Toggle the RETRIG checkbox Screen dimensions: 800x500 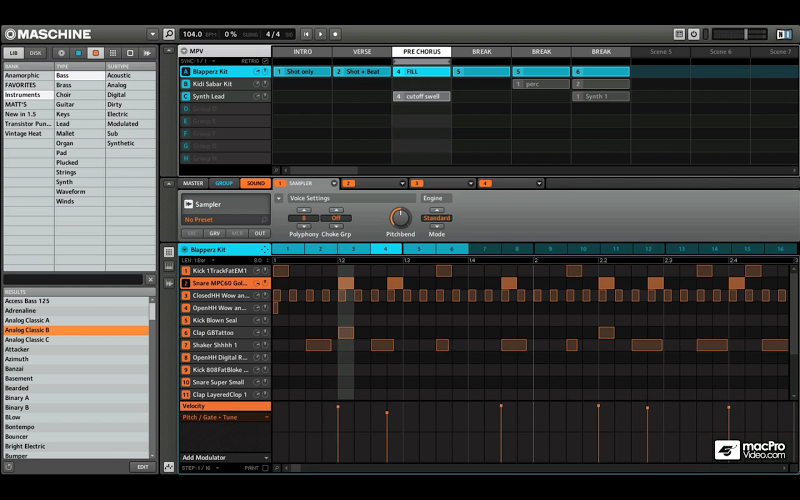coord(266,61)
